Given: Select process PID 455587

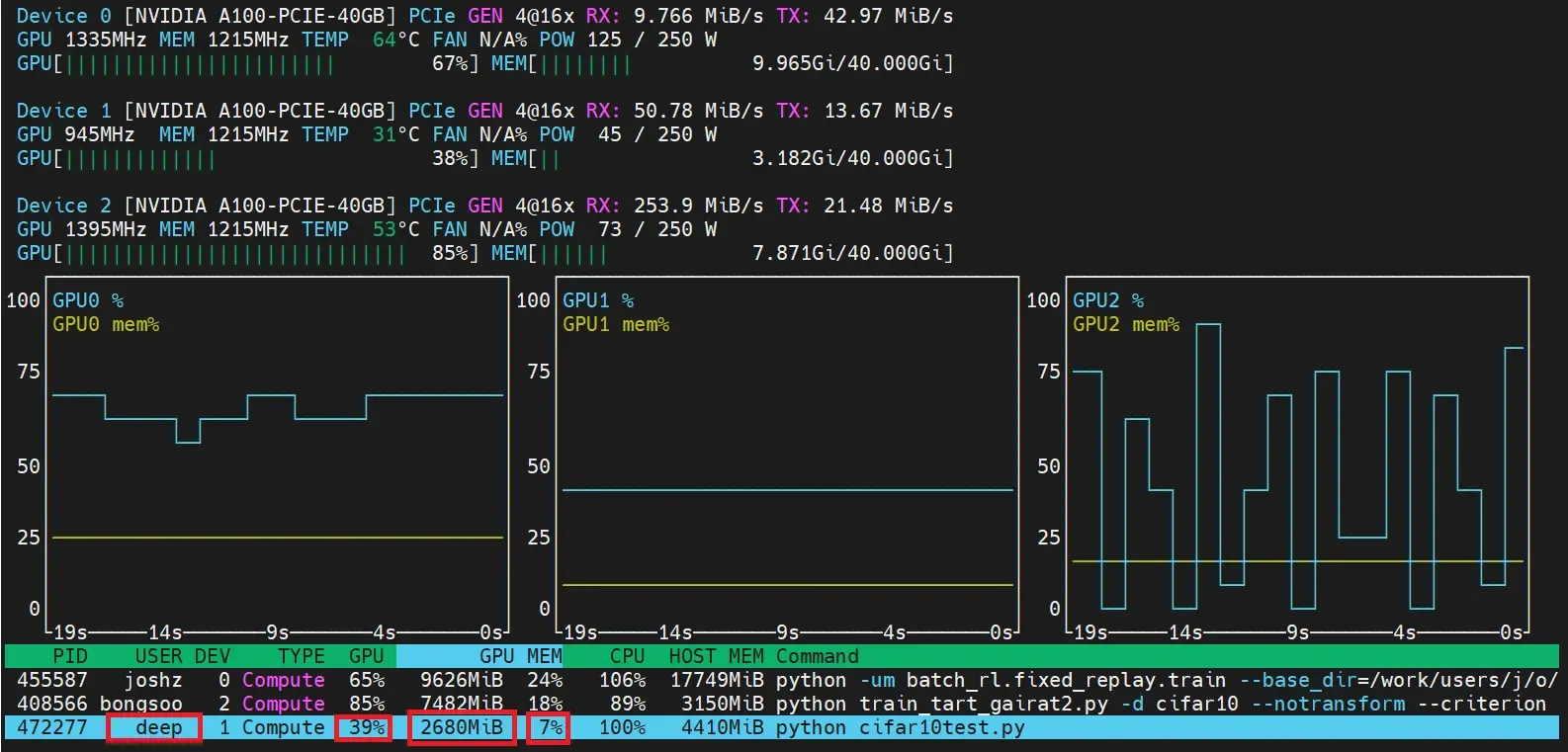Looking at the screenshot, I should (52, 680).
